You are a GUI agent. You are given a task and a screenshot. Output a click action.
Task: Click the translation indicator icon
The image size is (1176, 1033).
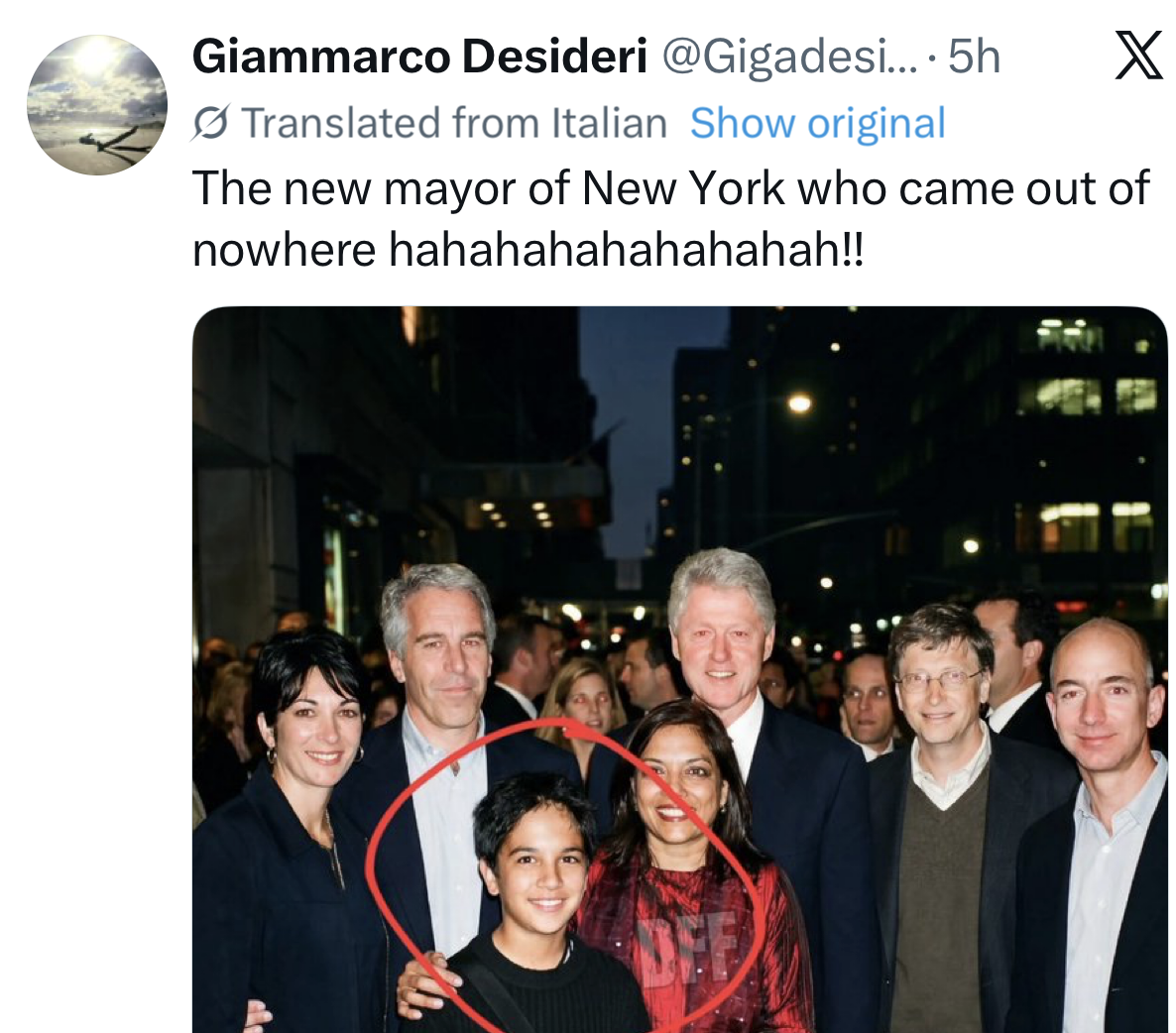pyautogui.click(x=211, y=124)
